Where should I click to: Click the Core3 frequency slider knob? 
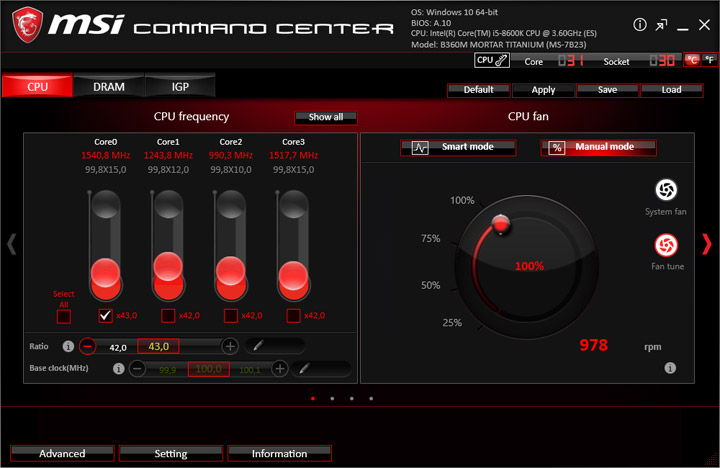tap(293, 276)
